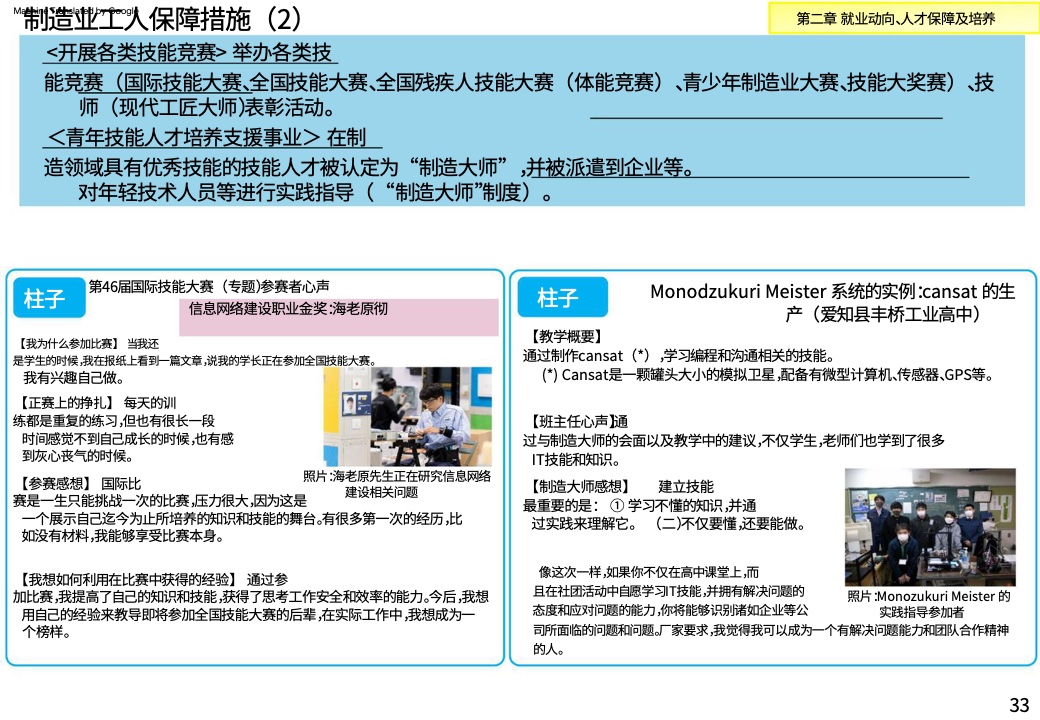Screen dimensions: 1040x720
Task: Click the page number 33
Action: (1019, 705)
